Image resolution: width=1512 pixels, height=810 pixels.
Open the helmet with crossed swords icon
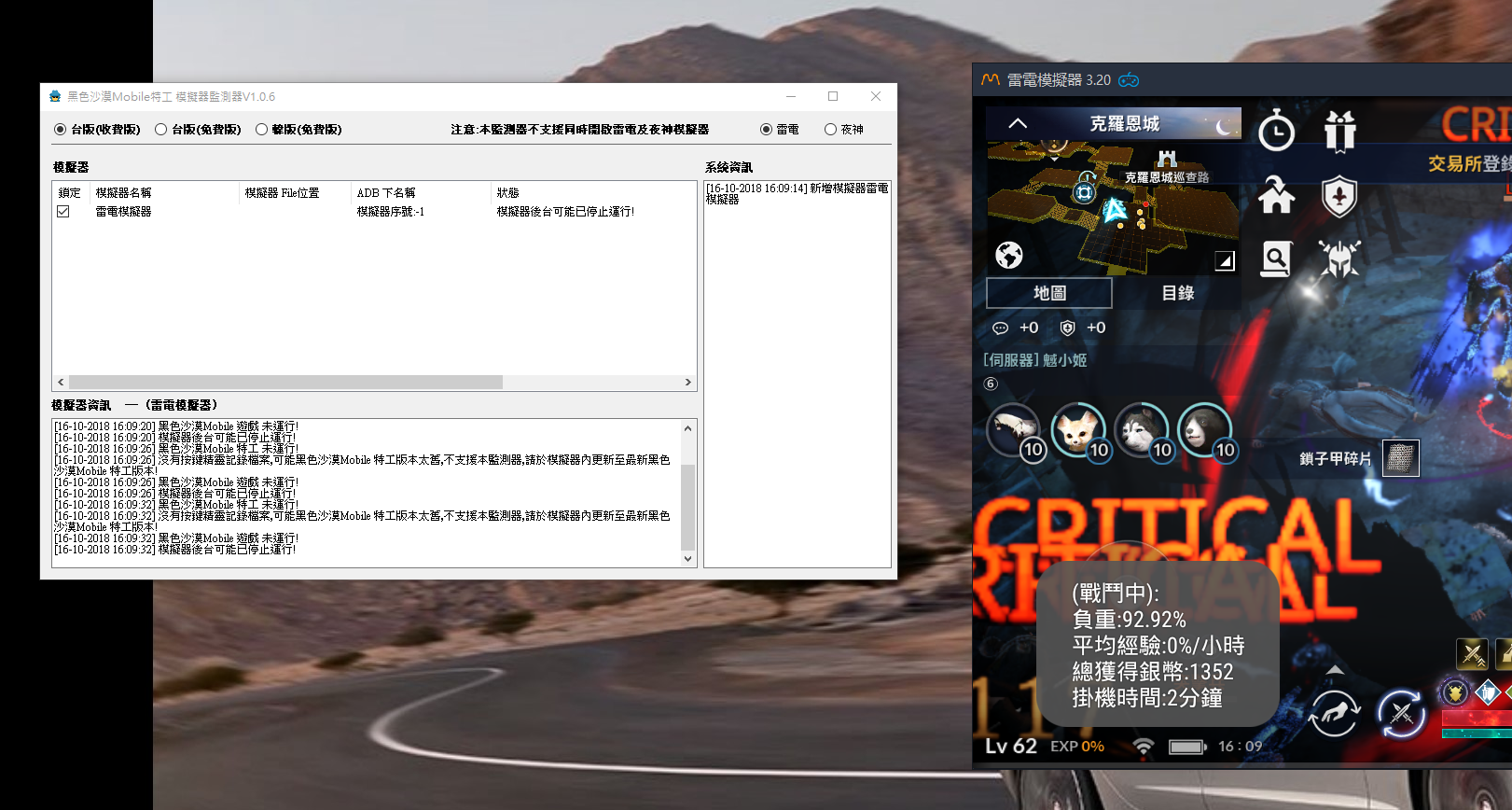point(1339,259)
